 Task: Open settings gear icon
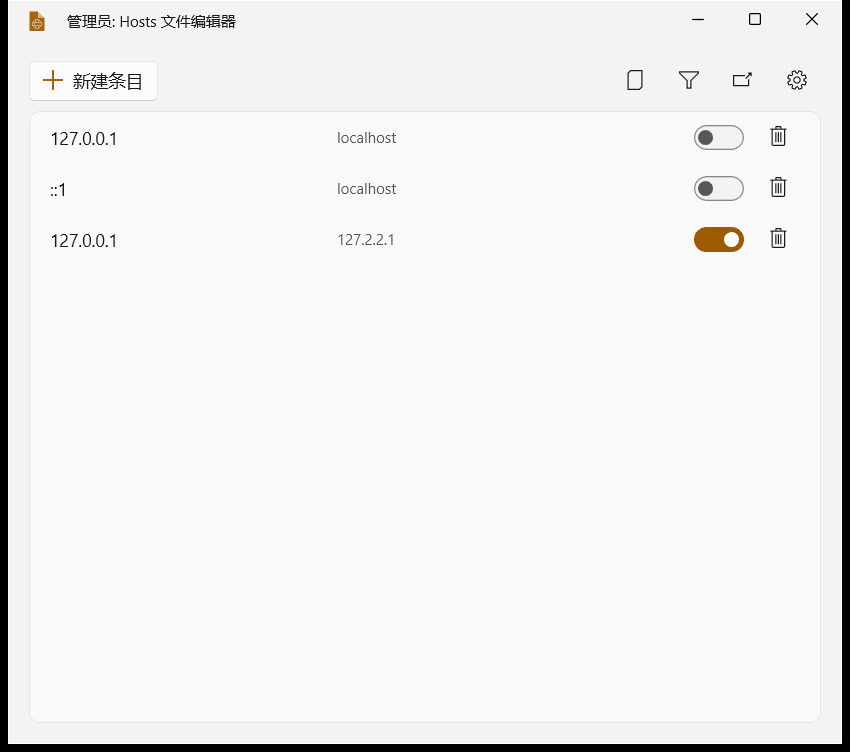pos(797,80)
